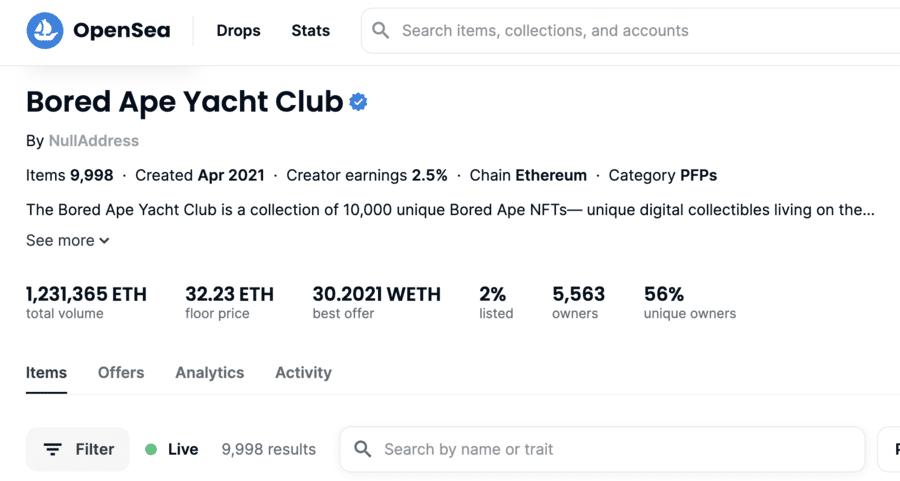
Task: Switch to the Activity tab
Action: [304, 373]
